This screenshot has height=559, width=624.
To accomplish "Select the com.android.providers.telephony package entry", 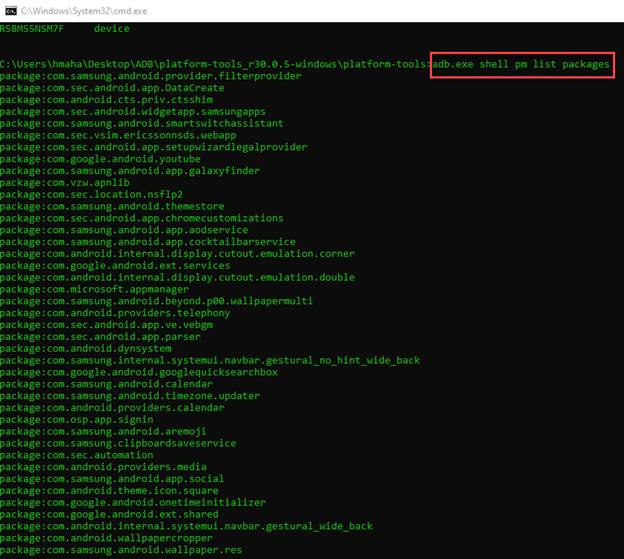I will 115,312.
